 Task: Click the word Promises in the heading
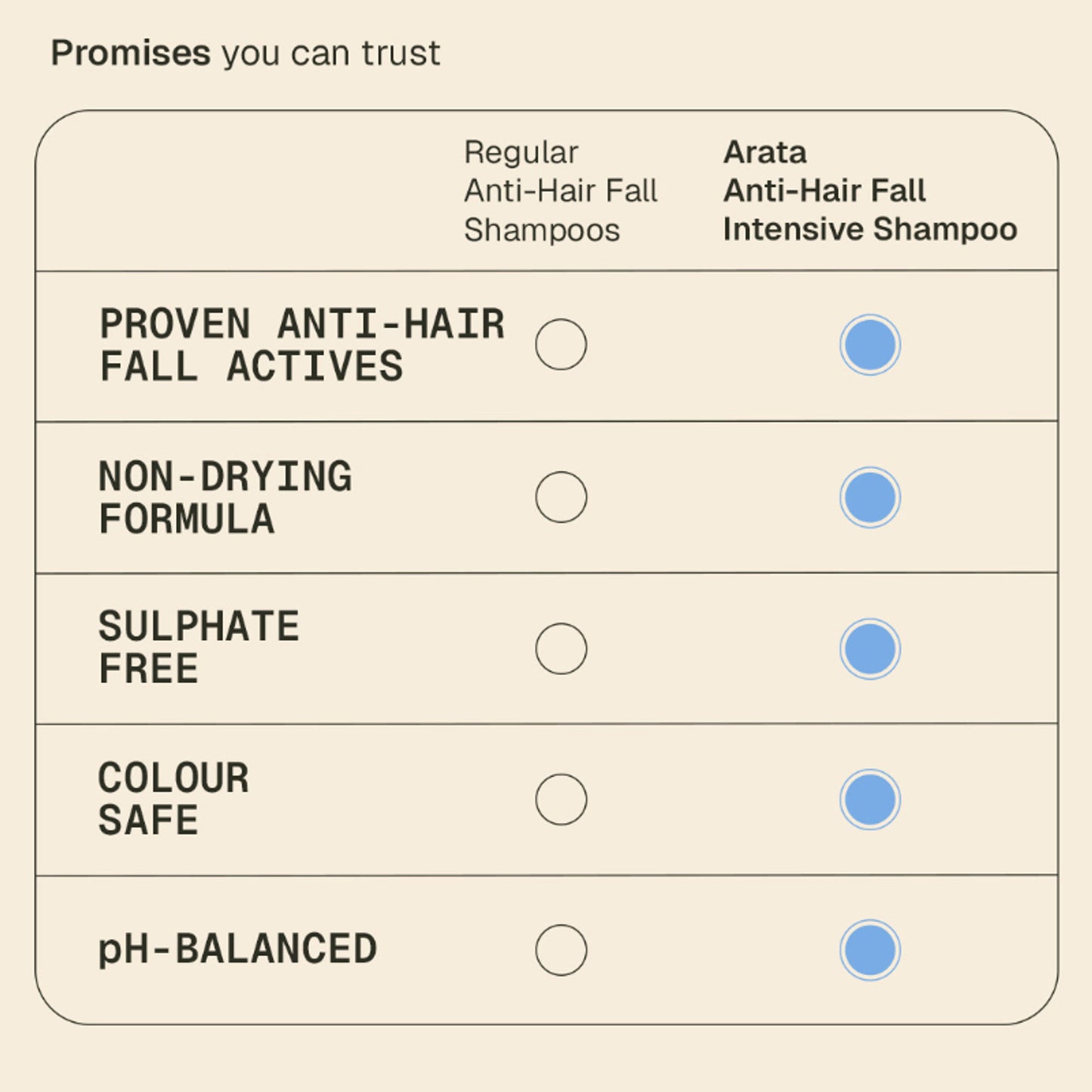(131, 54)
